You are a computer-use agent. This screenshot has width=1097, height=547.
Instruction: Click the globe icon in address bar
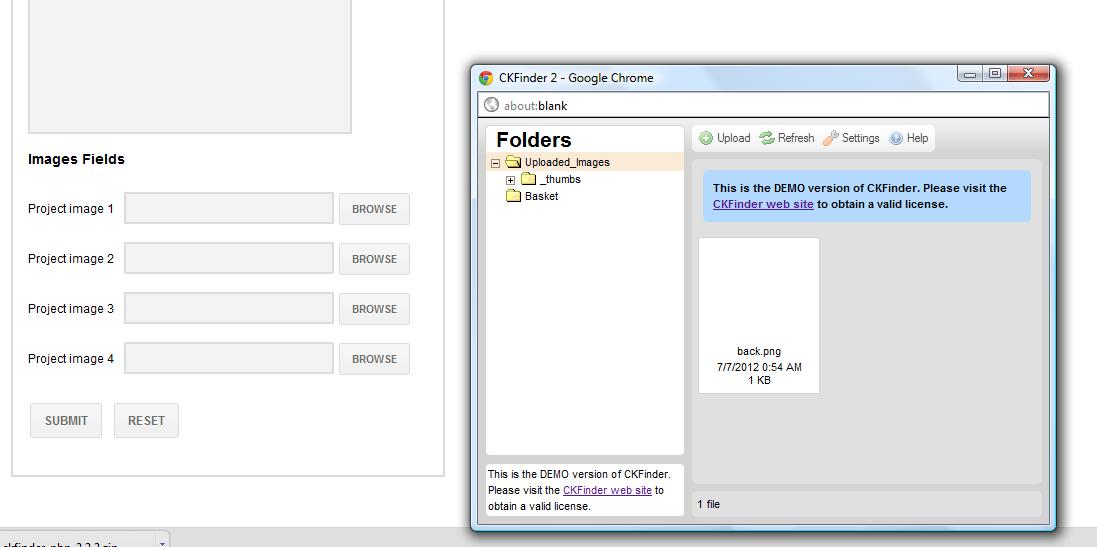pos(492,106)
